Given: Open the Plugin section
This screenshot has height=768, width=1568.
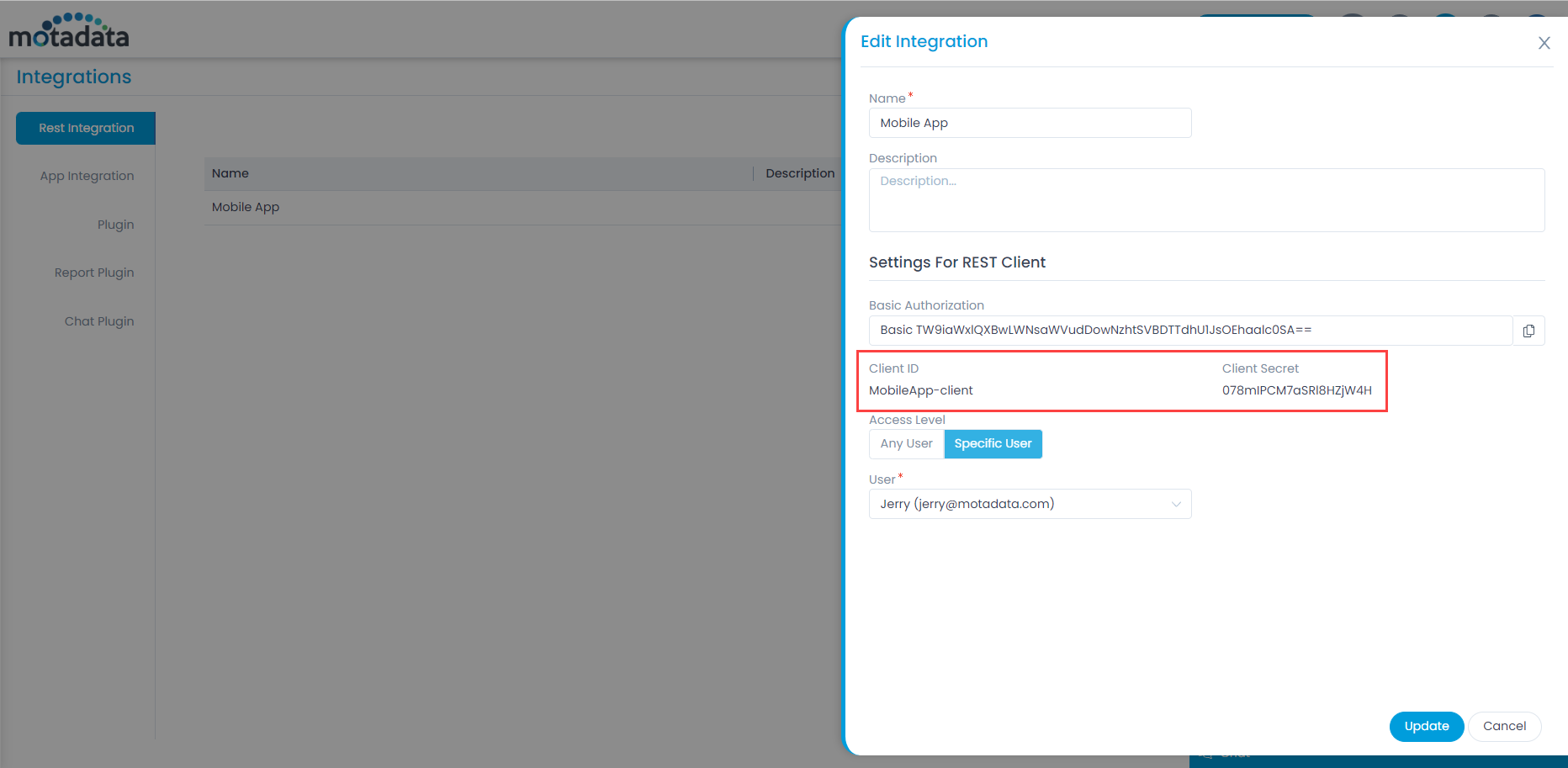Looking at the screenshot, I should click(115, 225).
